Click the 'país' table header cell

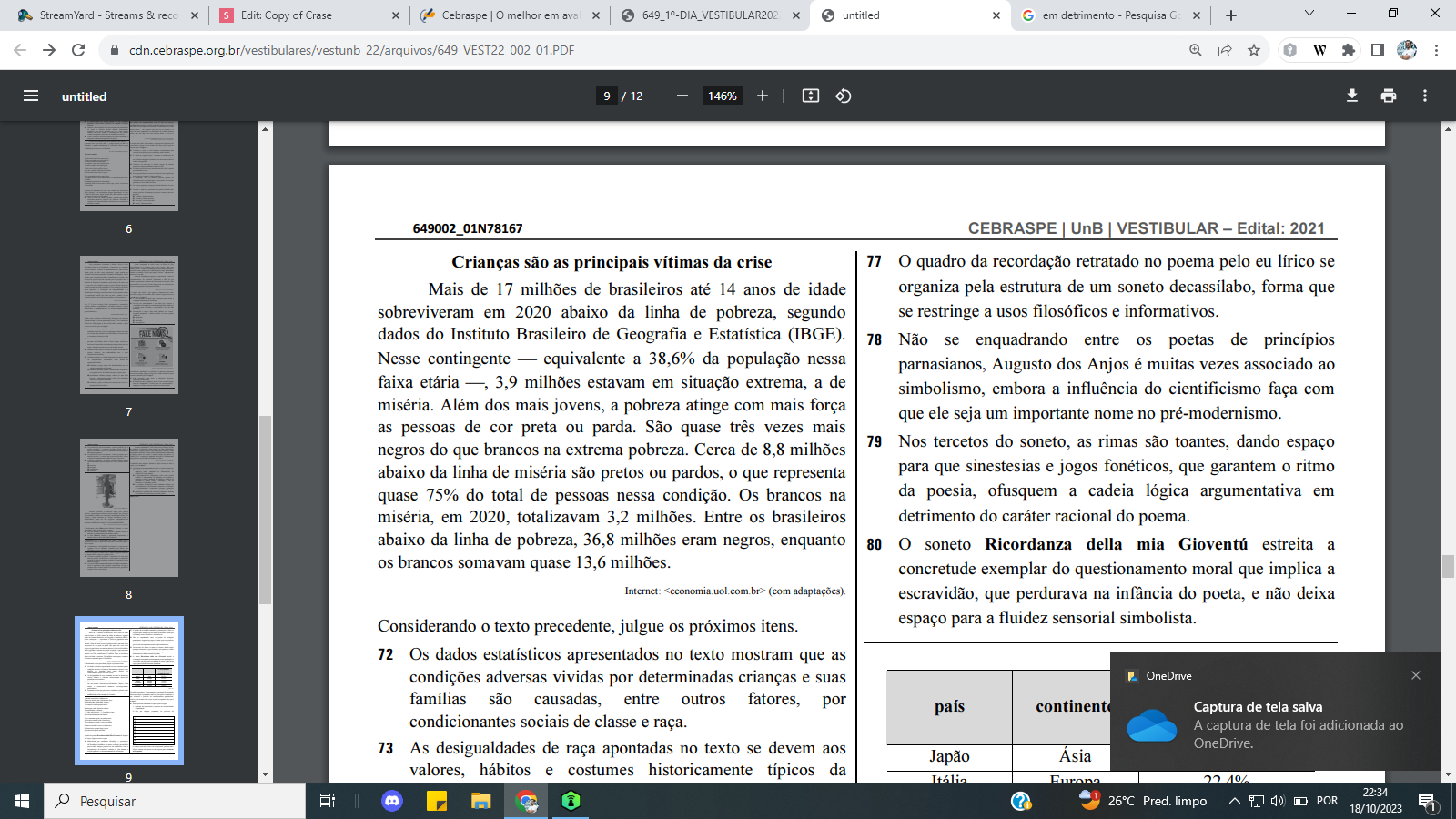point(949,706)
